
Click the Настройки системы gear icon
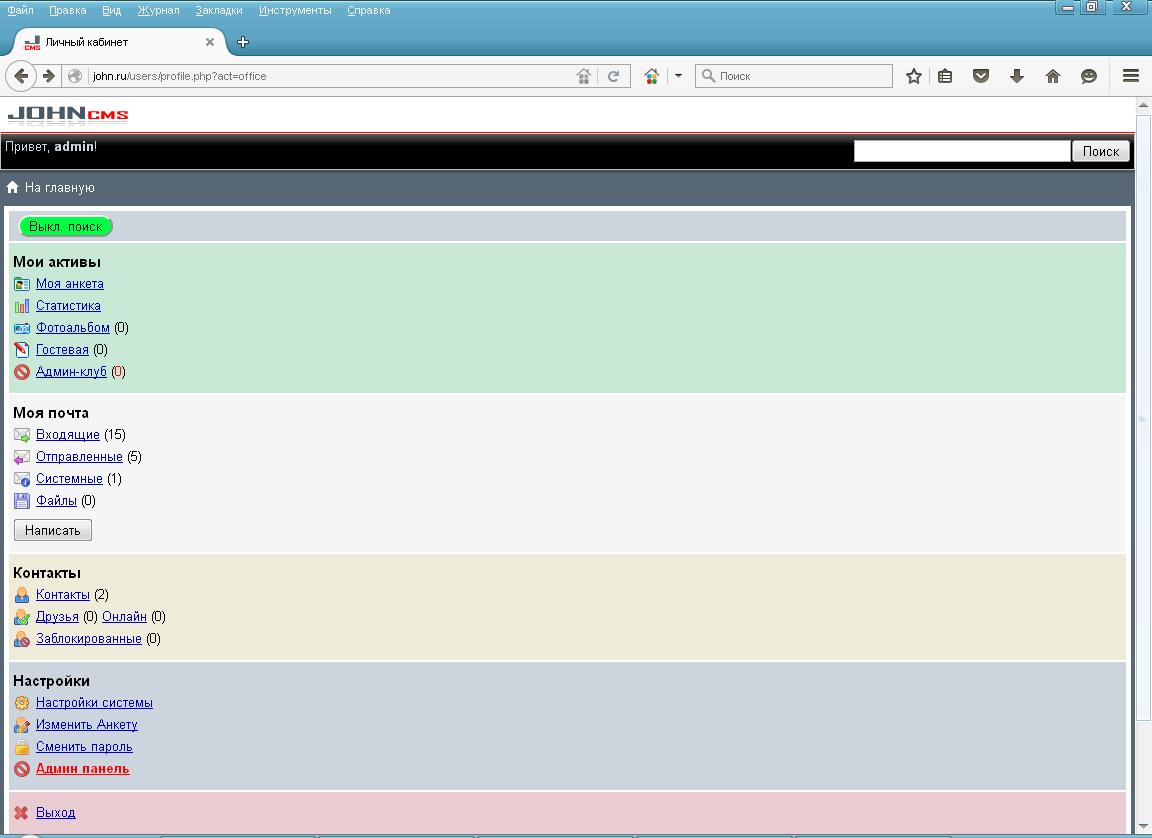[x=22, y=703]
